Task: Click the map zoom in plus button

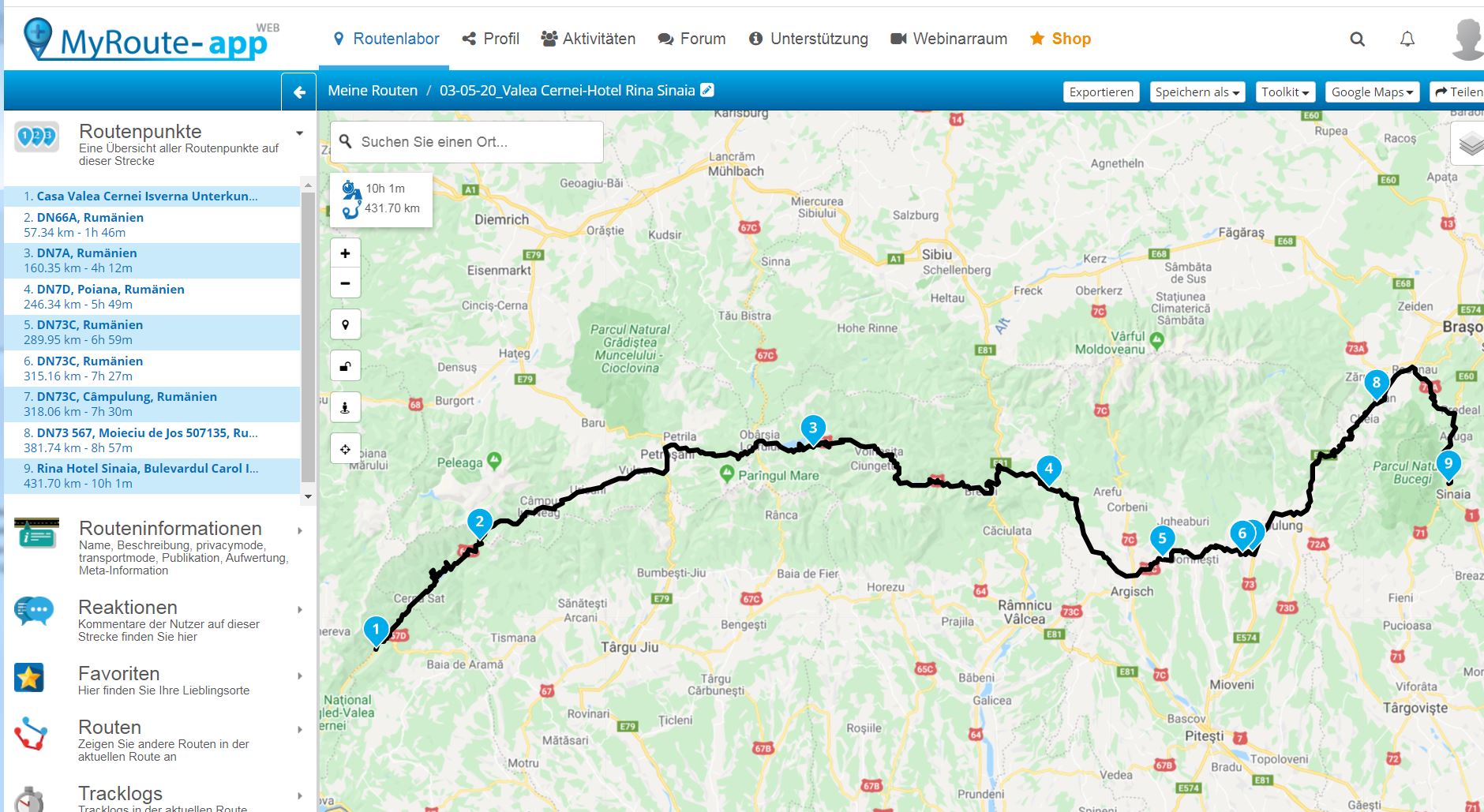Action: [345, 253]
